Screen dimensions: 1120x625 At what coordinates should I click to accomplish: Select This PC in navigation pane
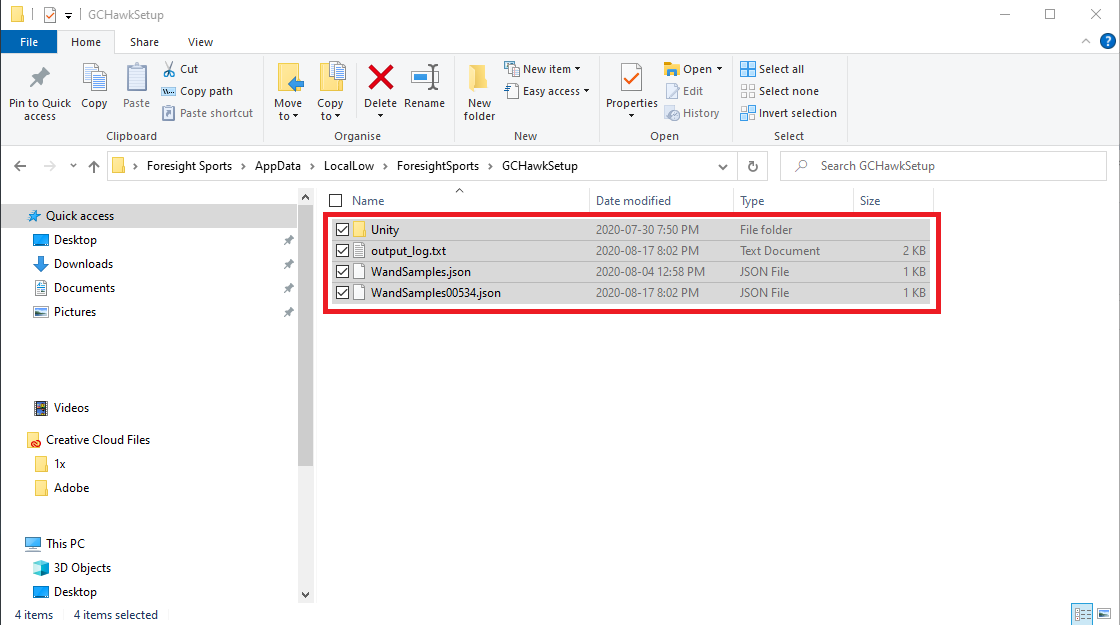point(65,544)
